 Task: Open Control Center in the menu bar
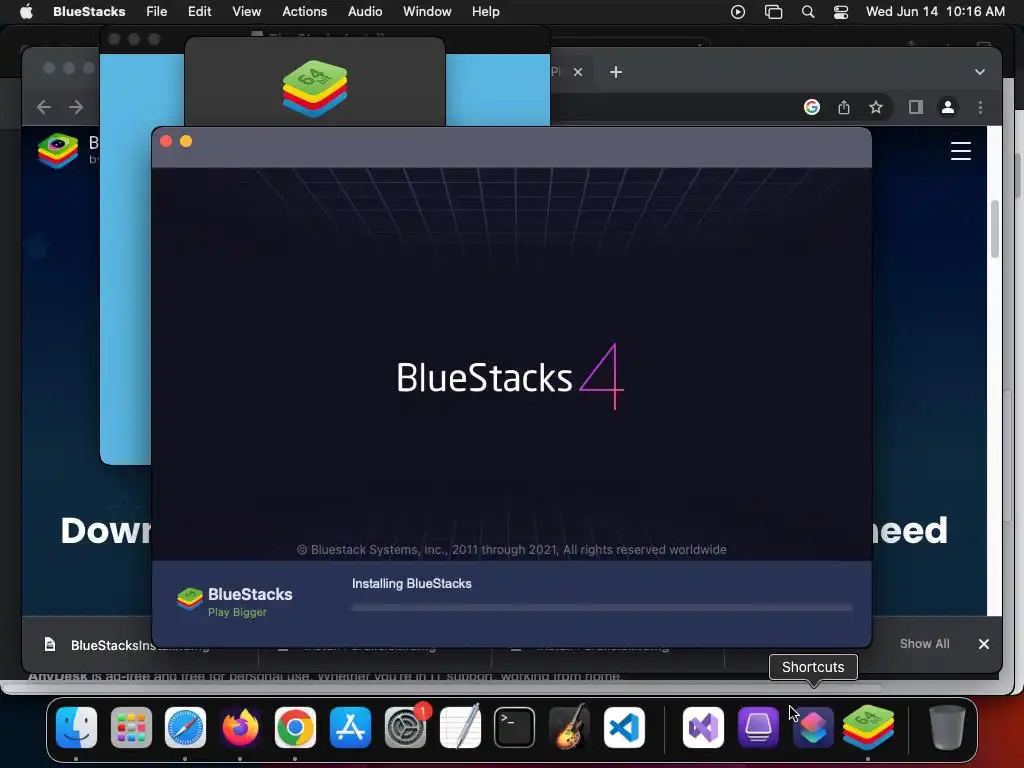click(x=841, y=12)
